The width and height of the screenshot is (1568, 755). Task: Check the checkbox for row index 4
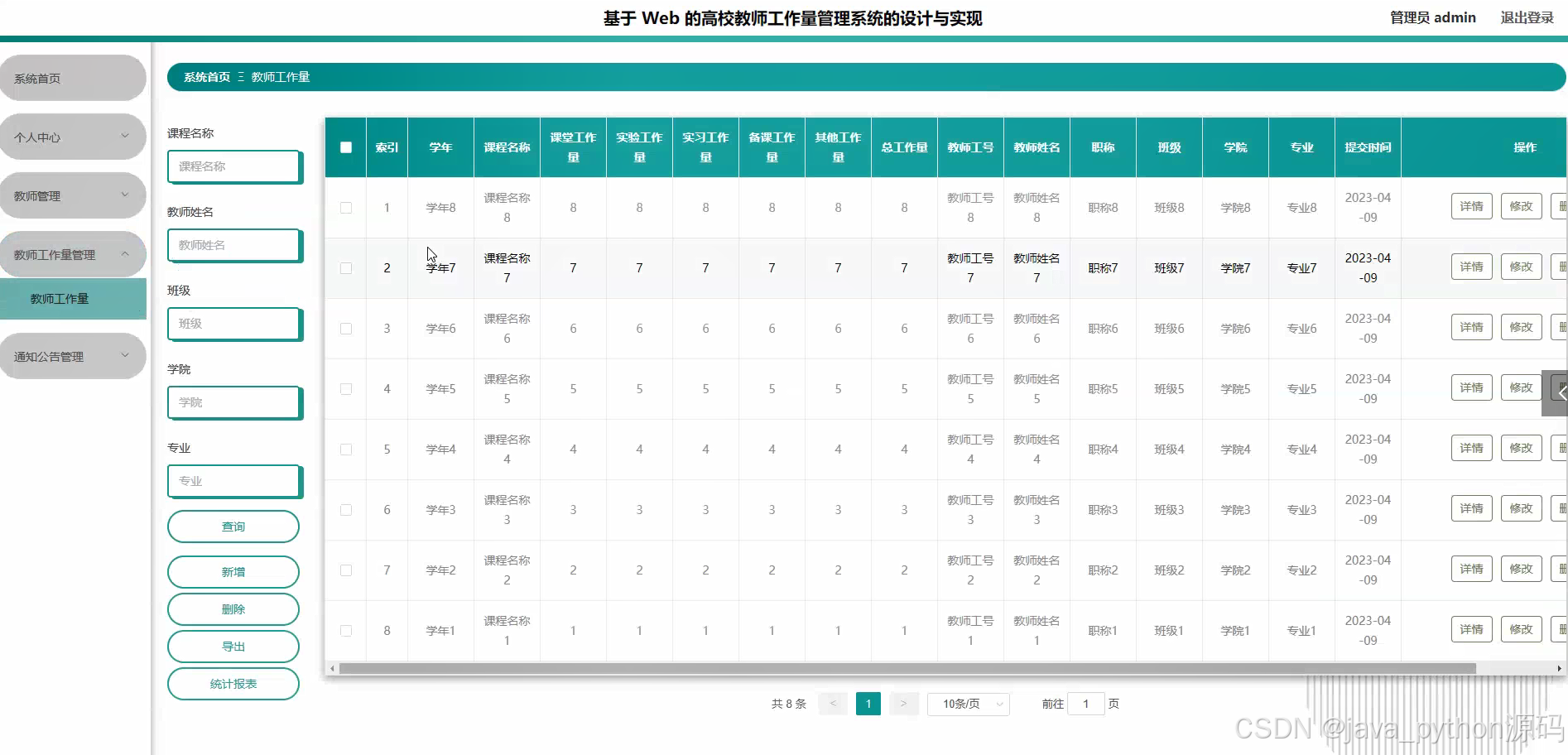point(346,389)
